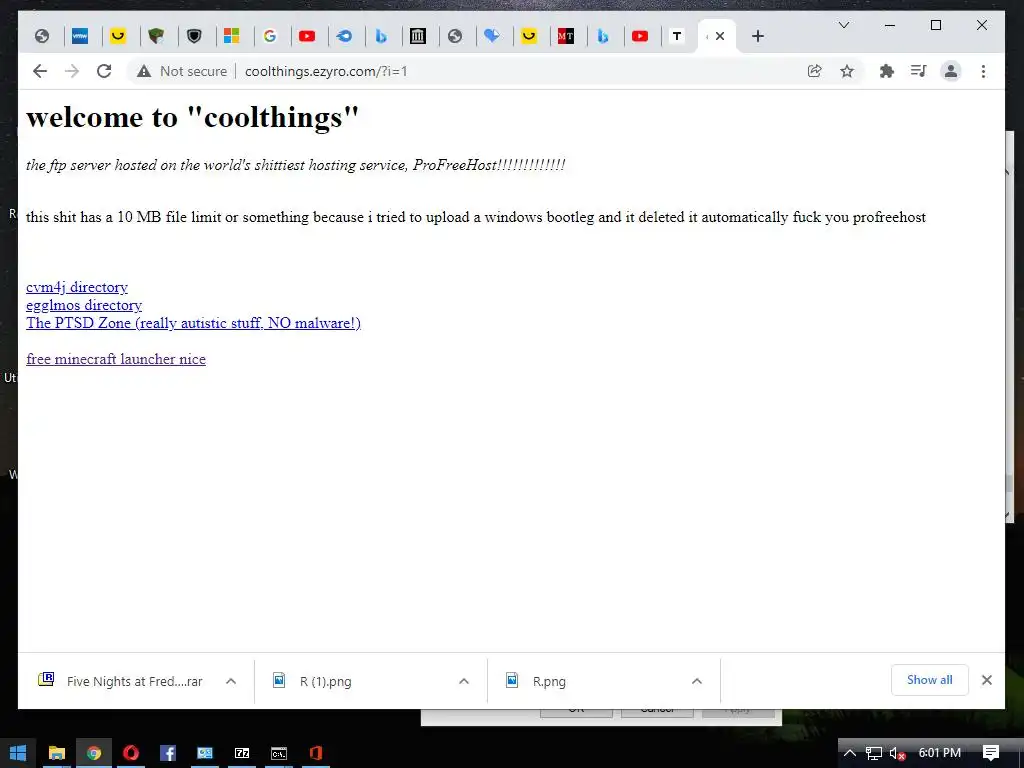Switch to the Minecraft grass block tab
The image size is (1024, 768).
155,37
